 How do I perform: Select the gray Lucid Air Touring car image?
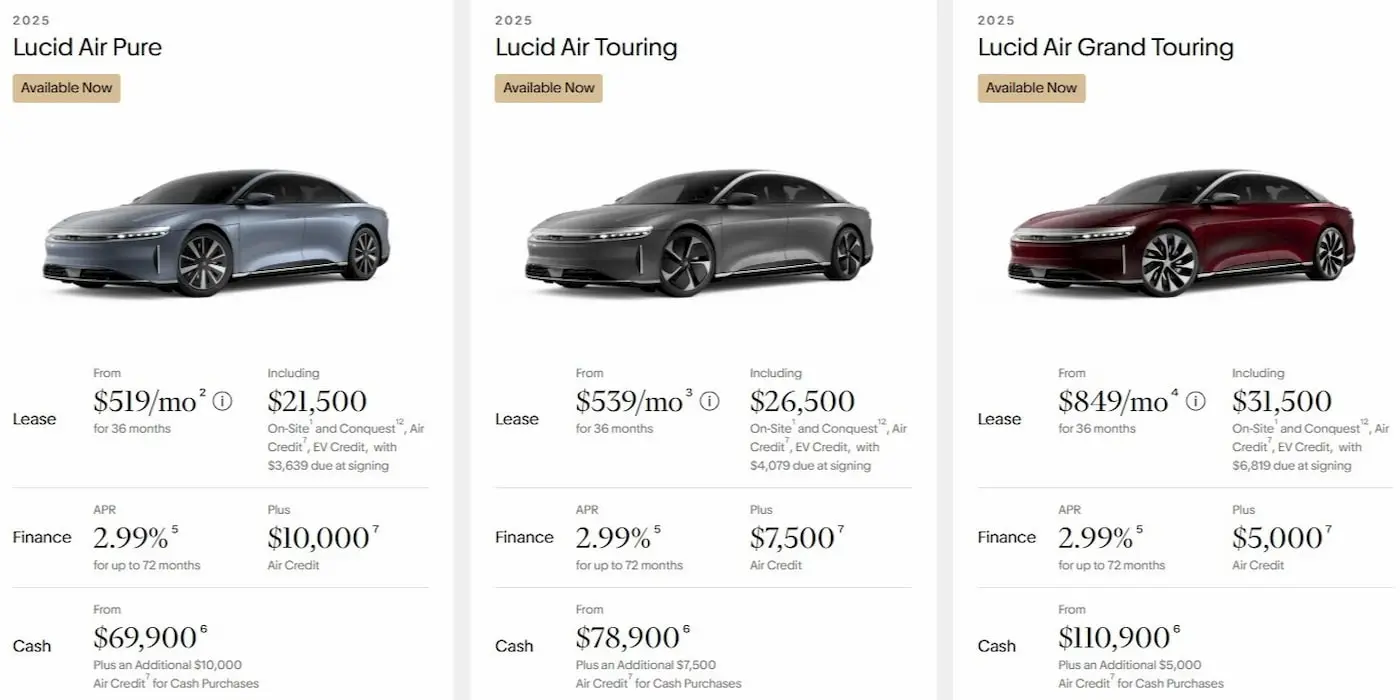699,232
